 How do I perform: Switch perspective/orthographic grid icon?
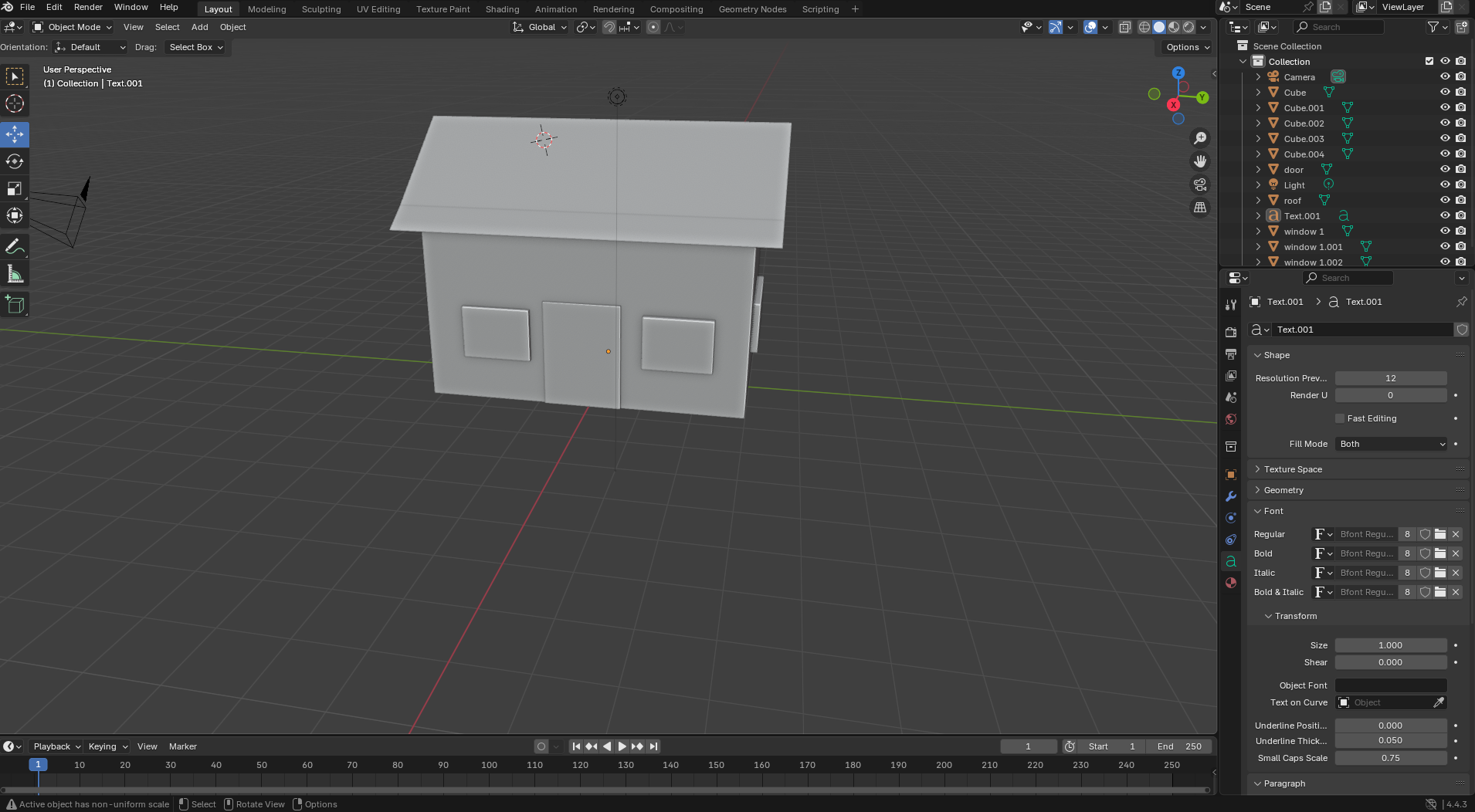tap(1200, 208)
